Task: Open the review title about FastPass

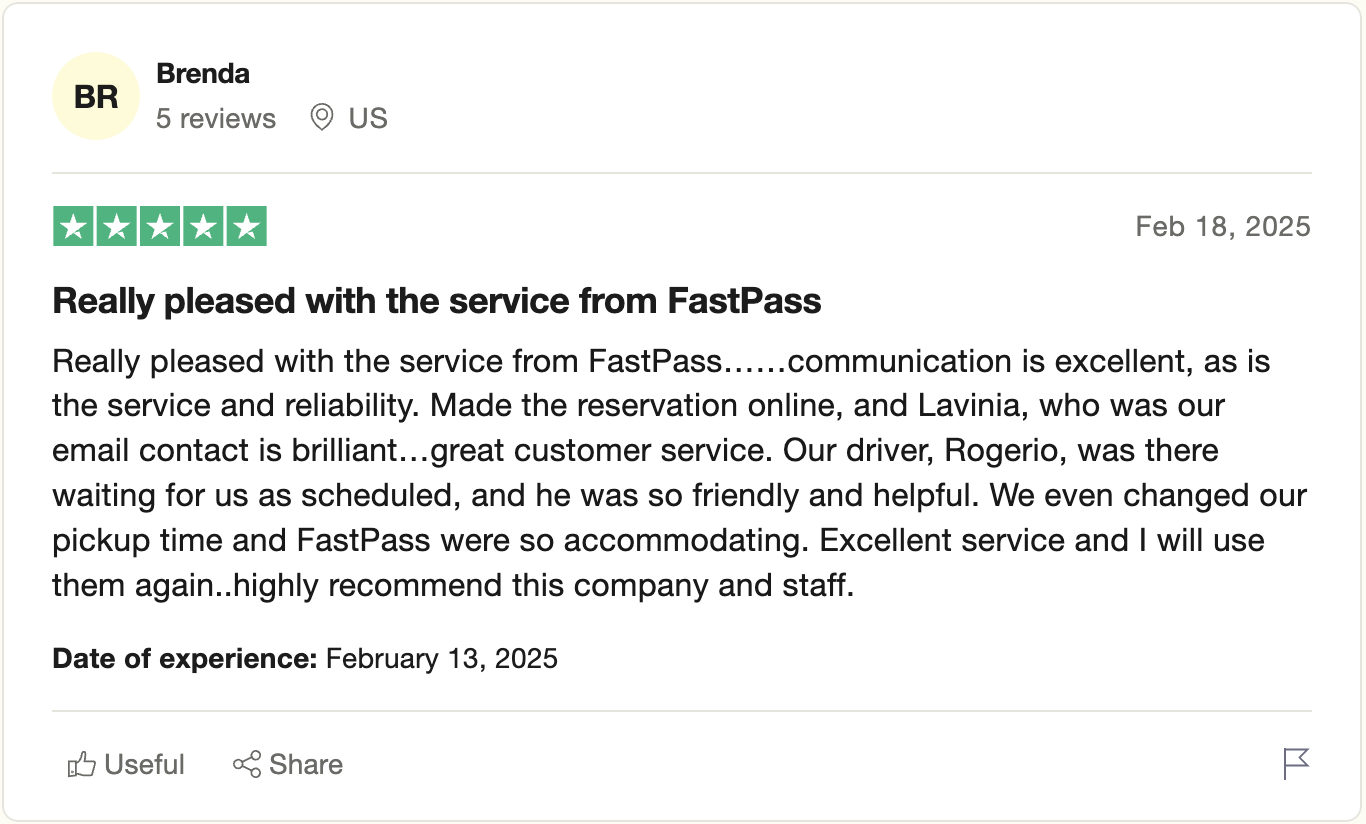Action: tap(437, 300)
